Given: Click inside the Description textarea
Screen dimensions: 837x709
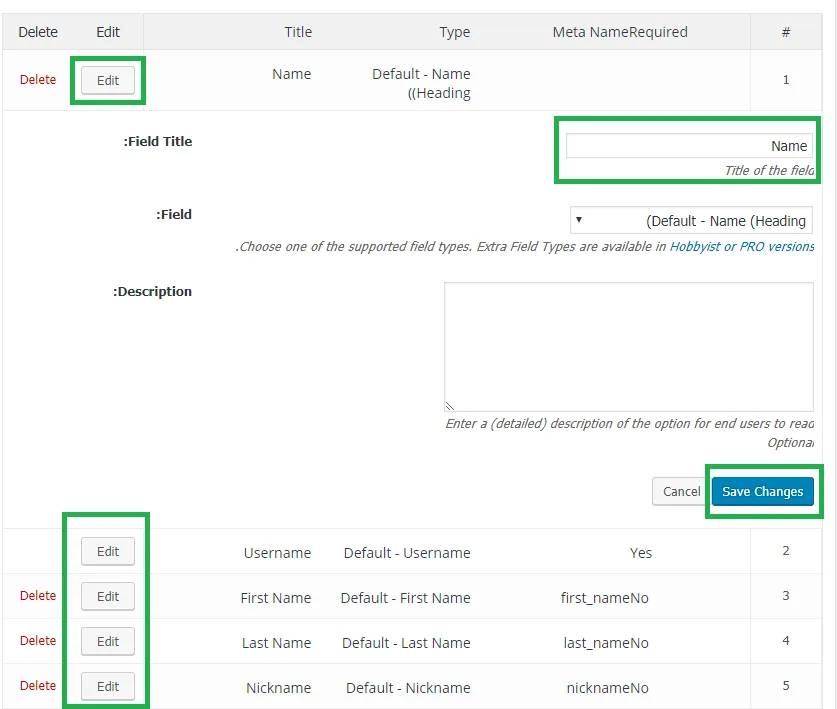Looking at the screenshot, I should (629, 346).
